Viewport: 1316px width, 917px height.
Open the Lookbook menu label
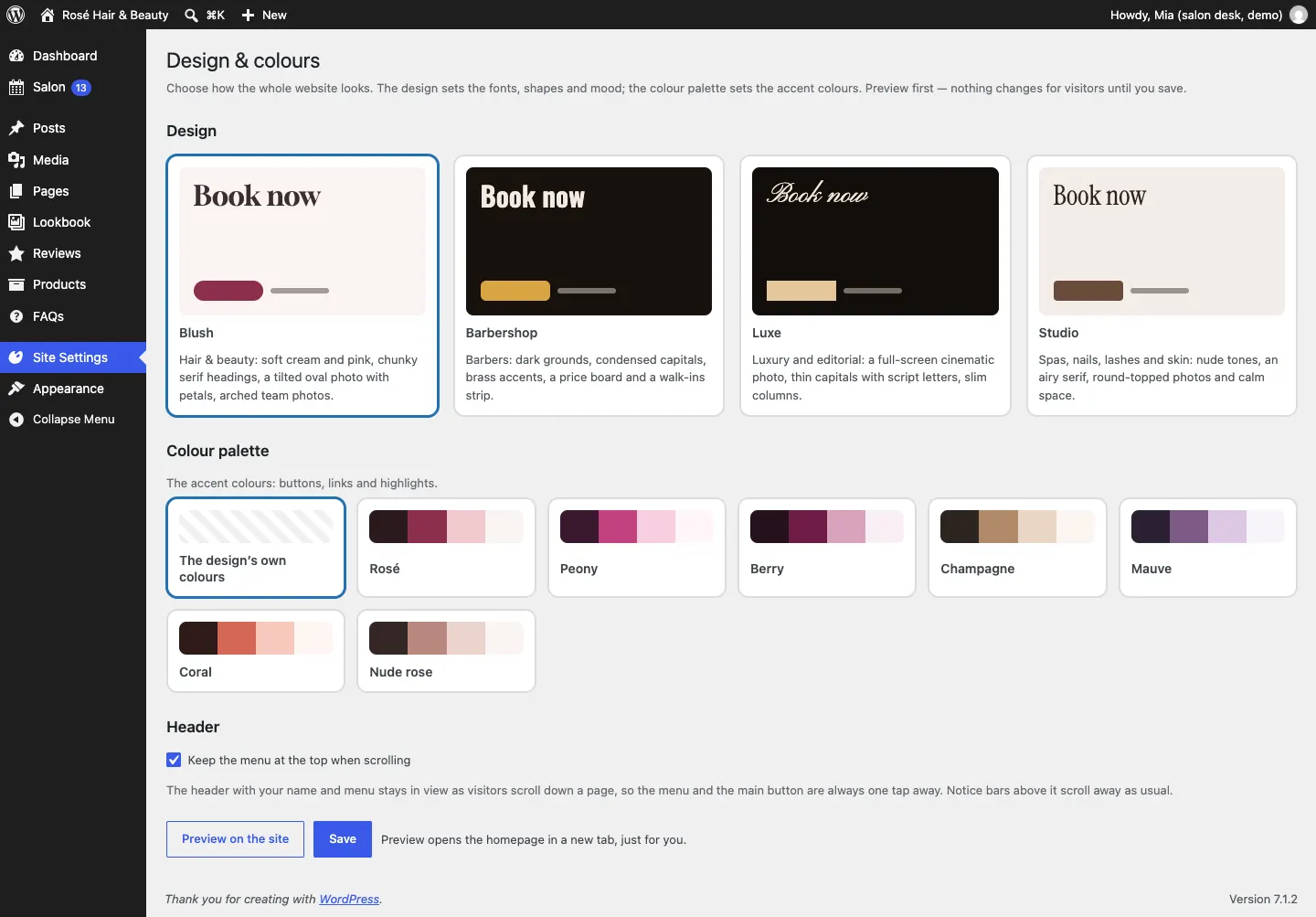click(61, 222)
